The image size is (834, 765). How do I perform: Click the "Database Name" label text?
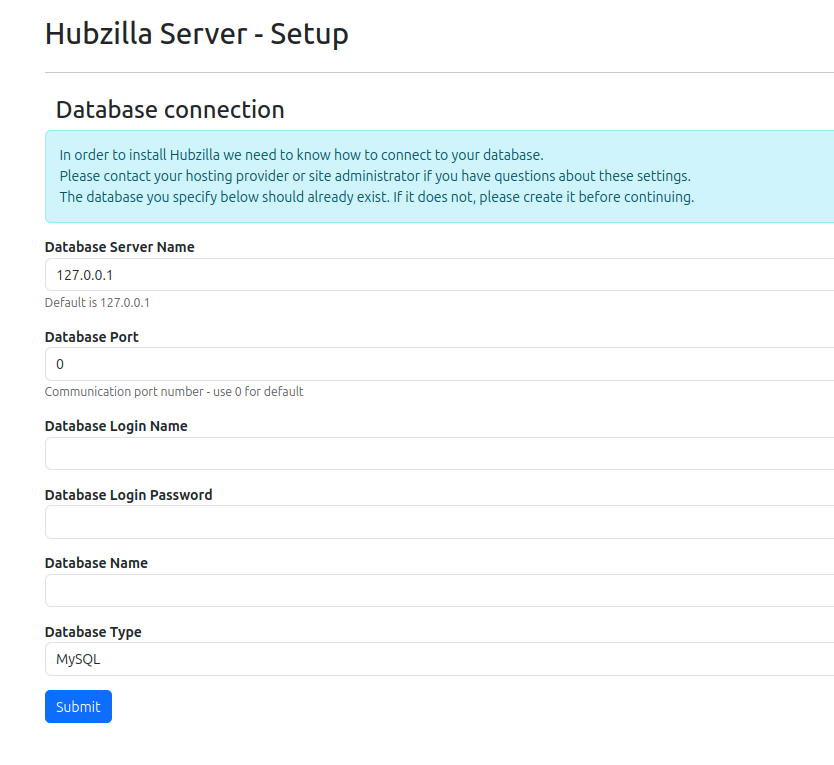96,563
